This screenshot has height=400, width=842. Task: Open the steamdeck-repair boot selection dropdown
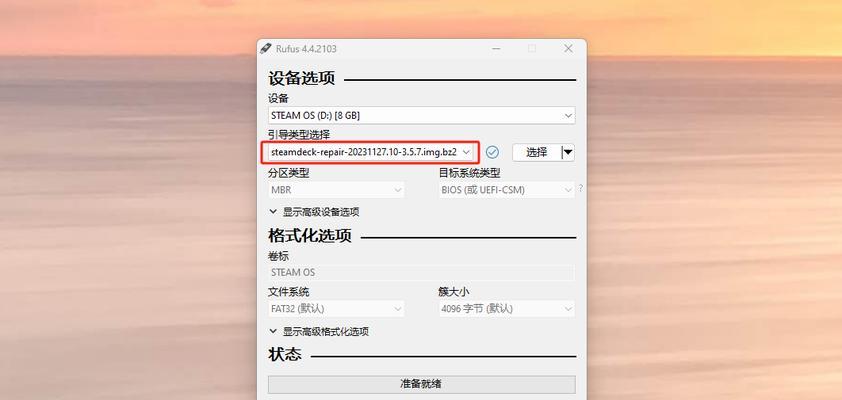pos(370,152)
